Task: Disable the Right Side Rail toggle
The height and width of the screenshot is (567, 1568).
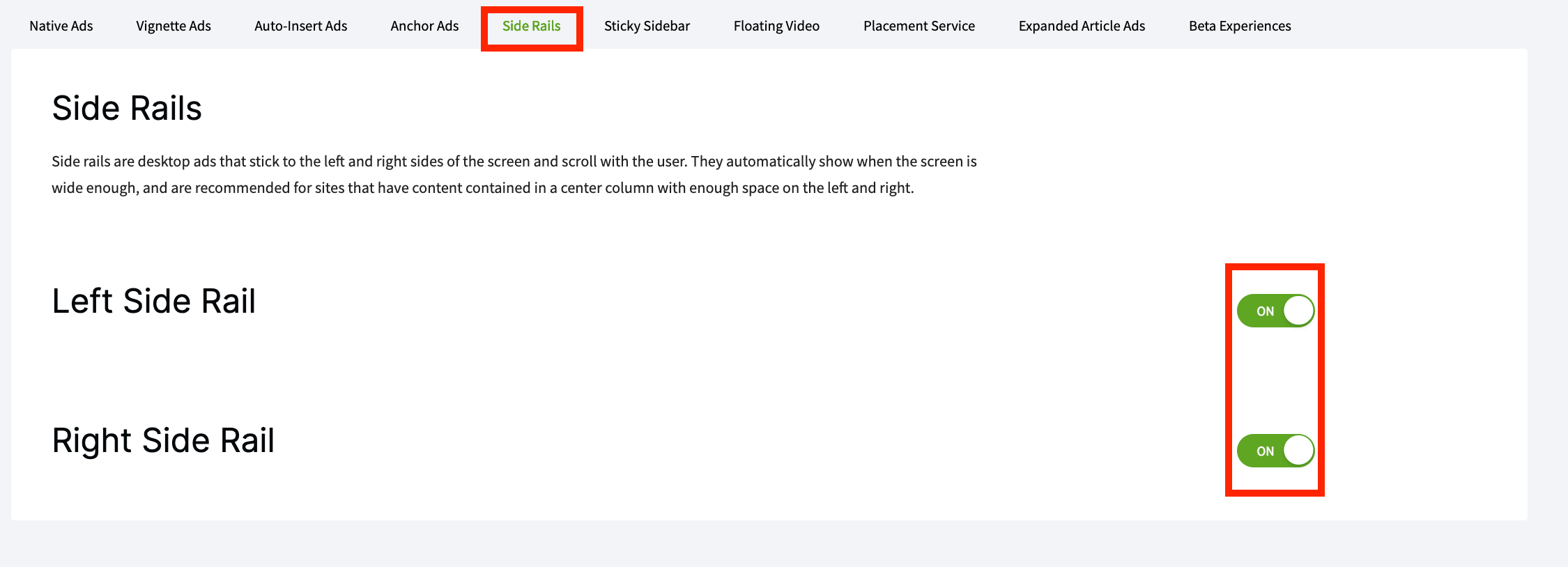Action: [x=1275, y=451]
